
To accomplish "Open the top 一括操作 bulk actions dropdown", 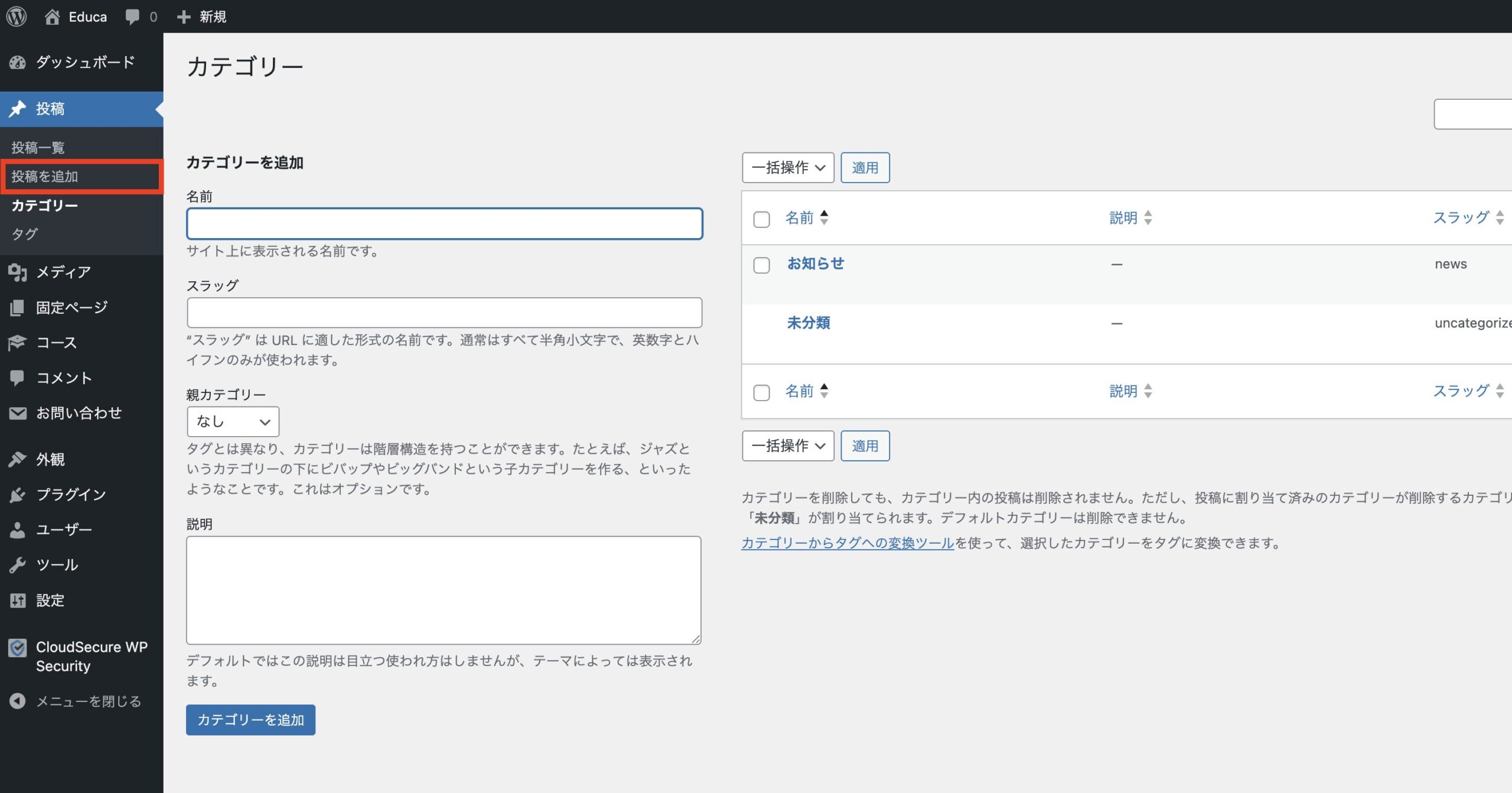I will tap(787, 168).
